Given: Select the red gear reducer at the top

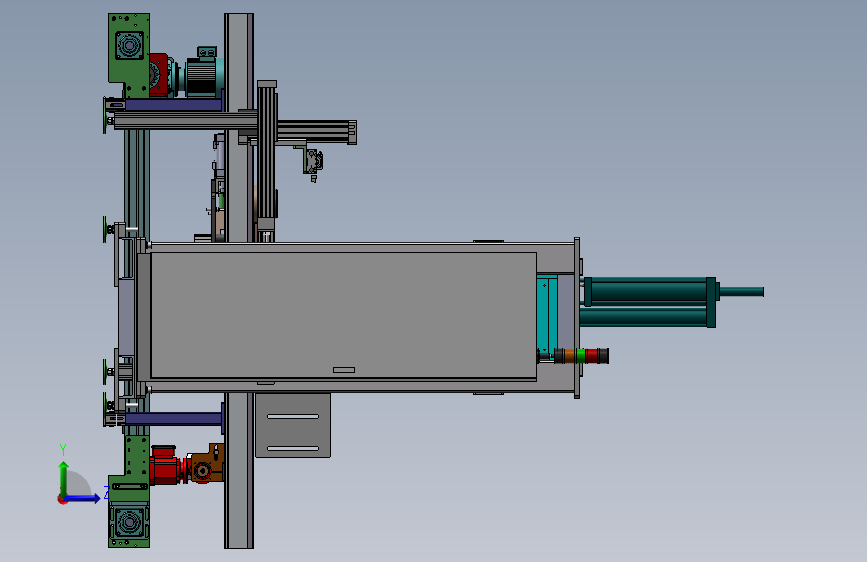Looking at the screenshot, I should (x=159, y=75).
